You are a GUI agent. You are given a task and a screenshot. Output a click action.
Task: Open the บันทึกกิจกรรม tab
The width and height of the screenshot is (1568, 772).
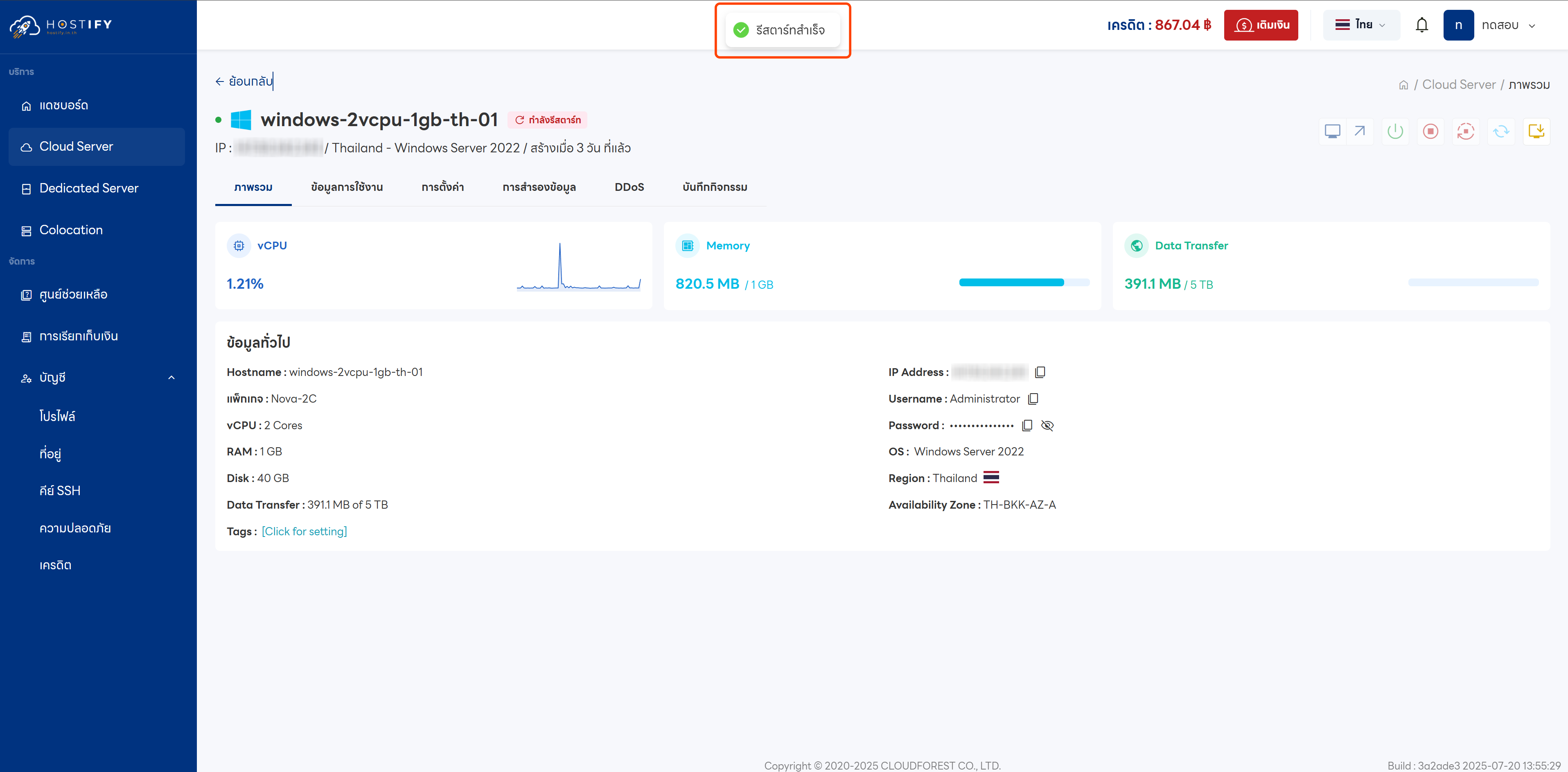click(x=715, y=187)
